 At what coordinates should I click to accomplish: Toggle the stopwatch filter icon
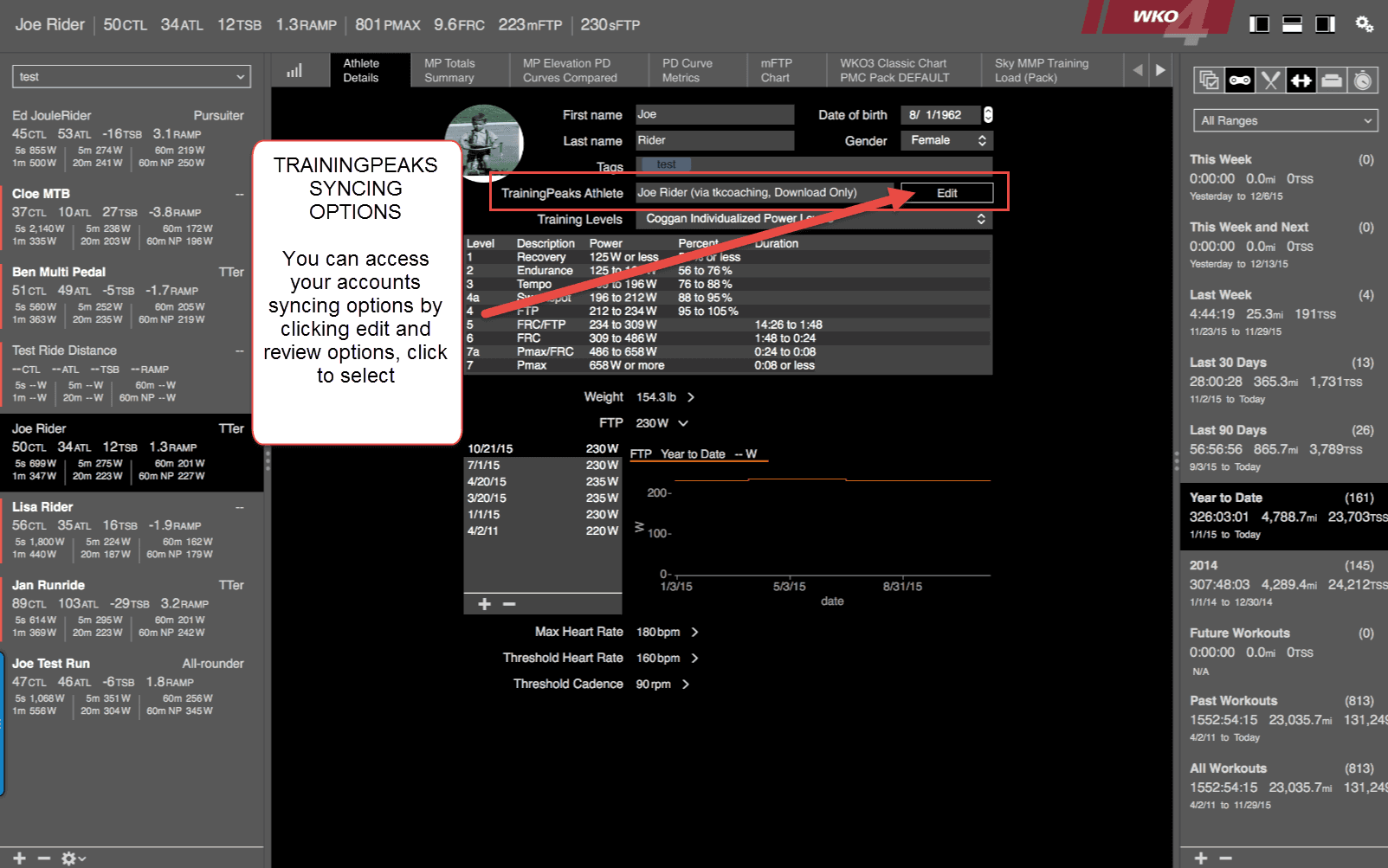pos(1362,80)
